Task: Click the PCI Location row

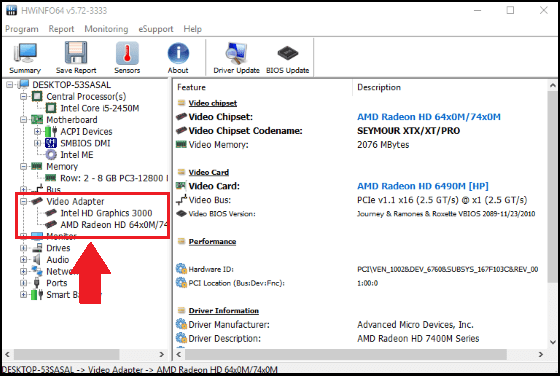Action: tap(361, 283)
